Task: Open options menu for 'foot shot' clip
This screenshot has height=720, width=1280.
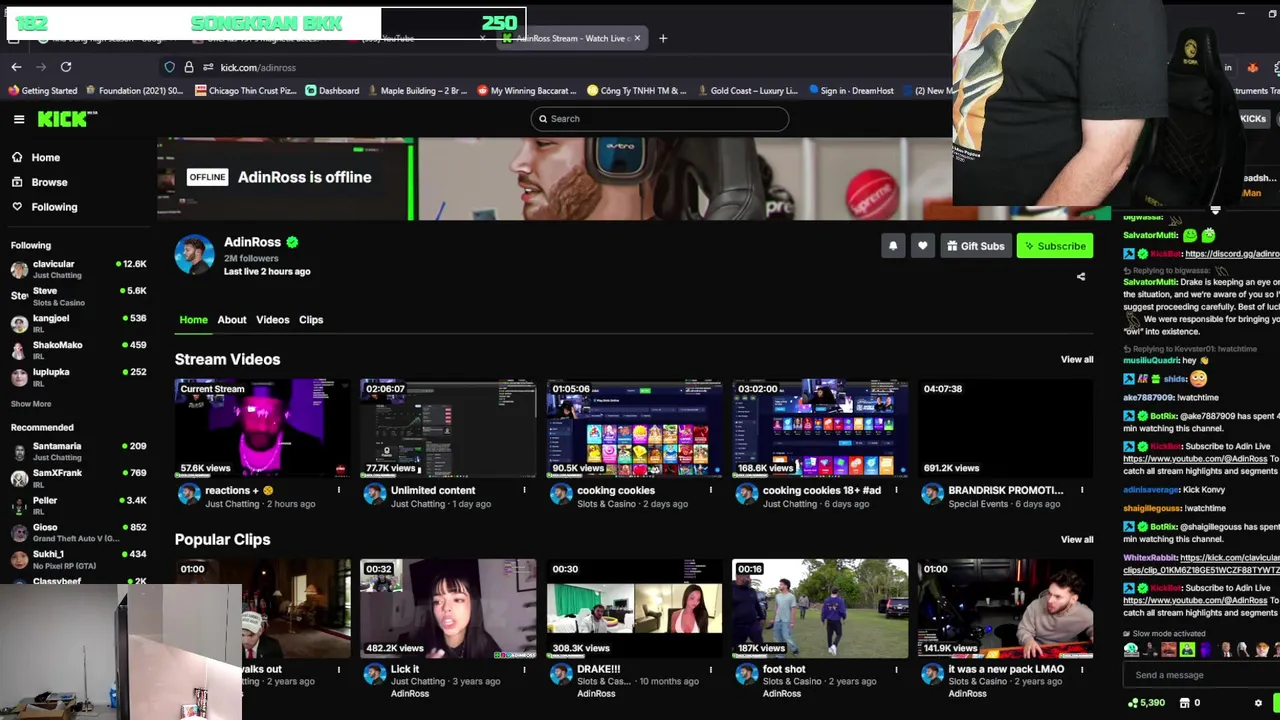Action: pyautogui.click(x=896, y=669)
